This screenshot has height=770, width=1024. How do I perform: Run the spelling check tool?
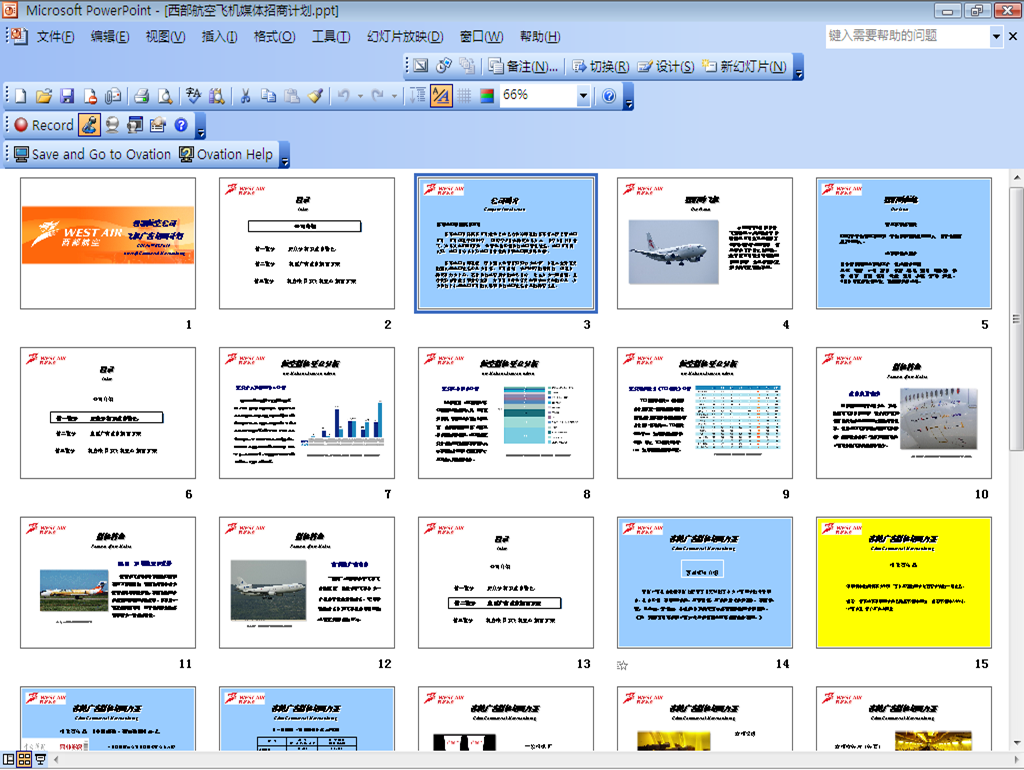pos(193,96)
